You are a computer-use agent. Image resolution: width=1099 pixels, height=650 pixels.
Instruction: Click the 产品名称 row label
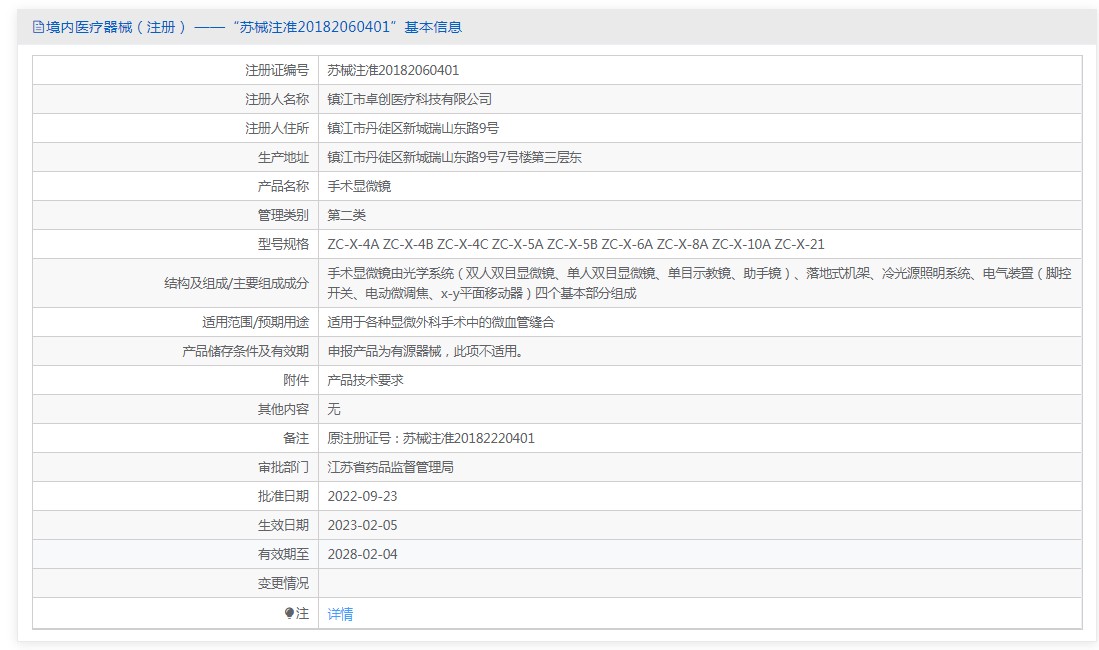pos(283,187)
